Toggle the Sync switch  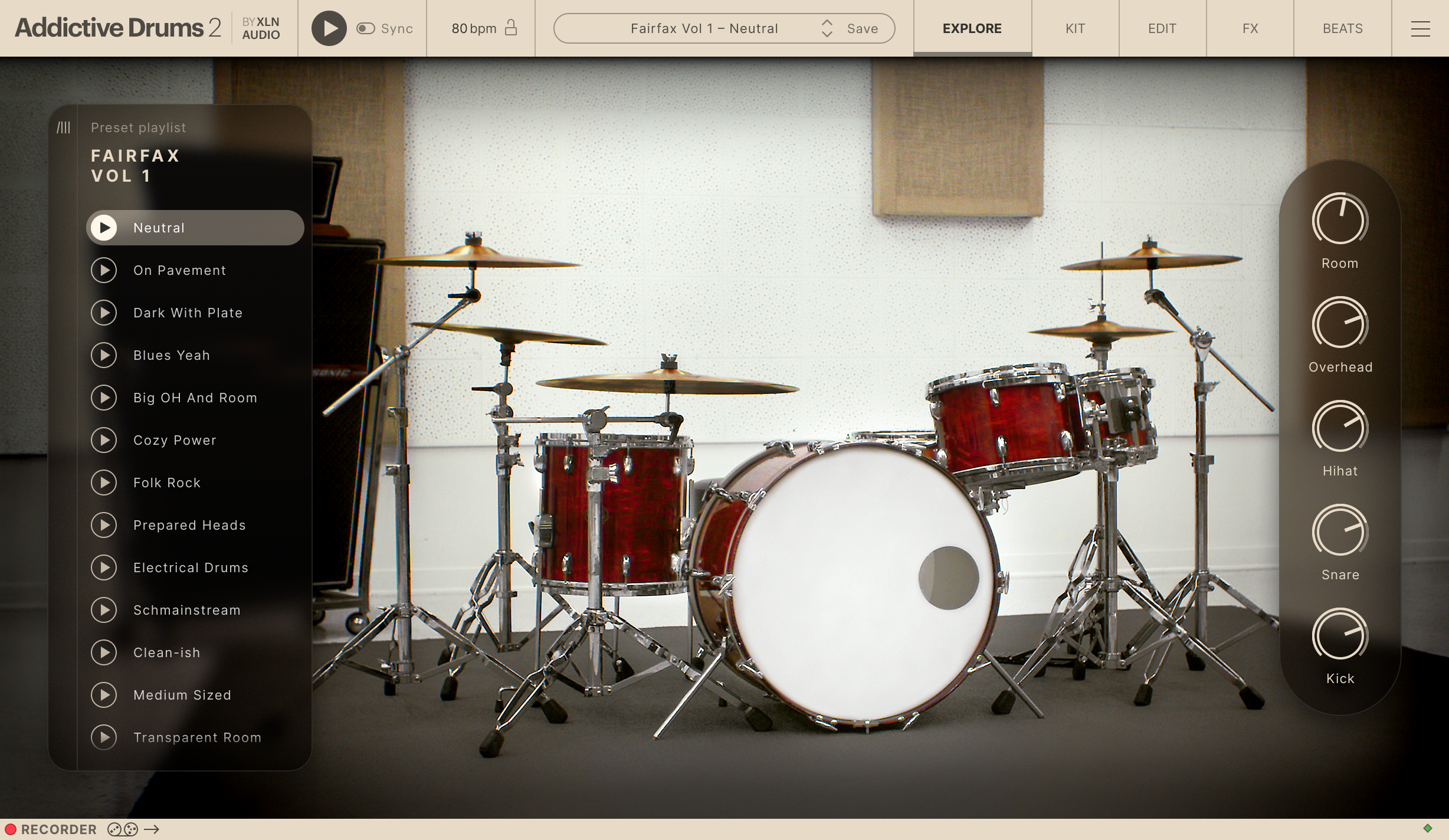(366, 28)
